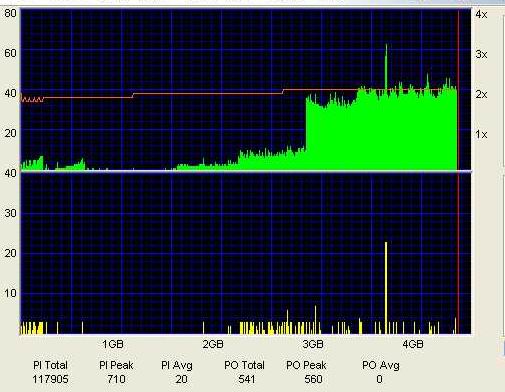This screenshot has width=505, height=392.
Task: Select the 30 label on PO axis
Action: 10,213
